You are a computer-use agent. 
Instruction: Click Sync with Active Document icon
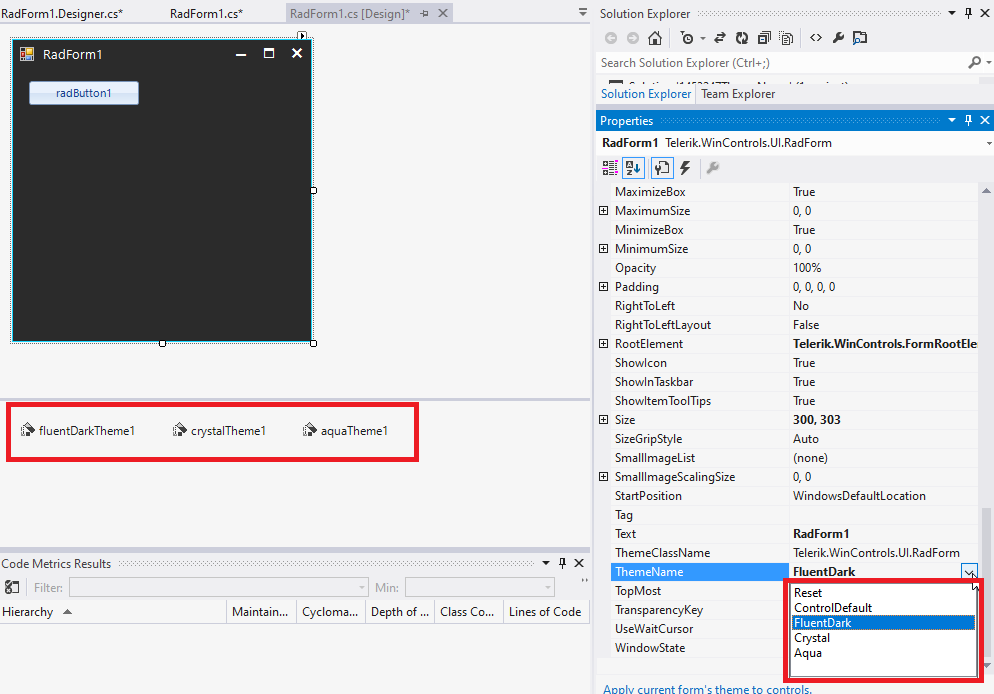coord(720,38)
